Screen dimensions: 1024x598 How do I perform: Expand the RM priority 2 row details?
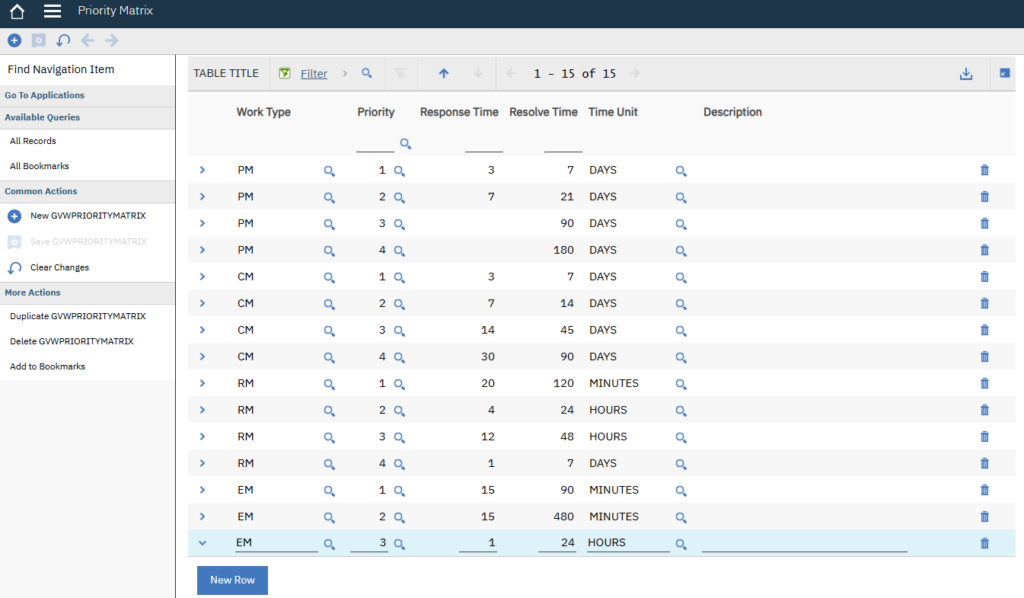[x=202, y=410]
